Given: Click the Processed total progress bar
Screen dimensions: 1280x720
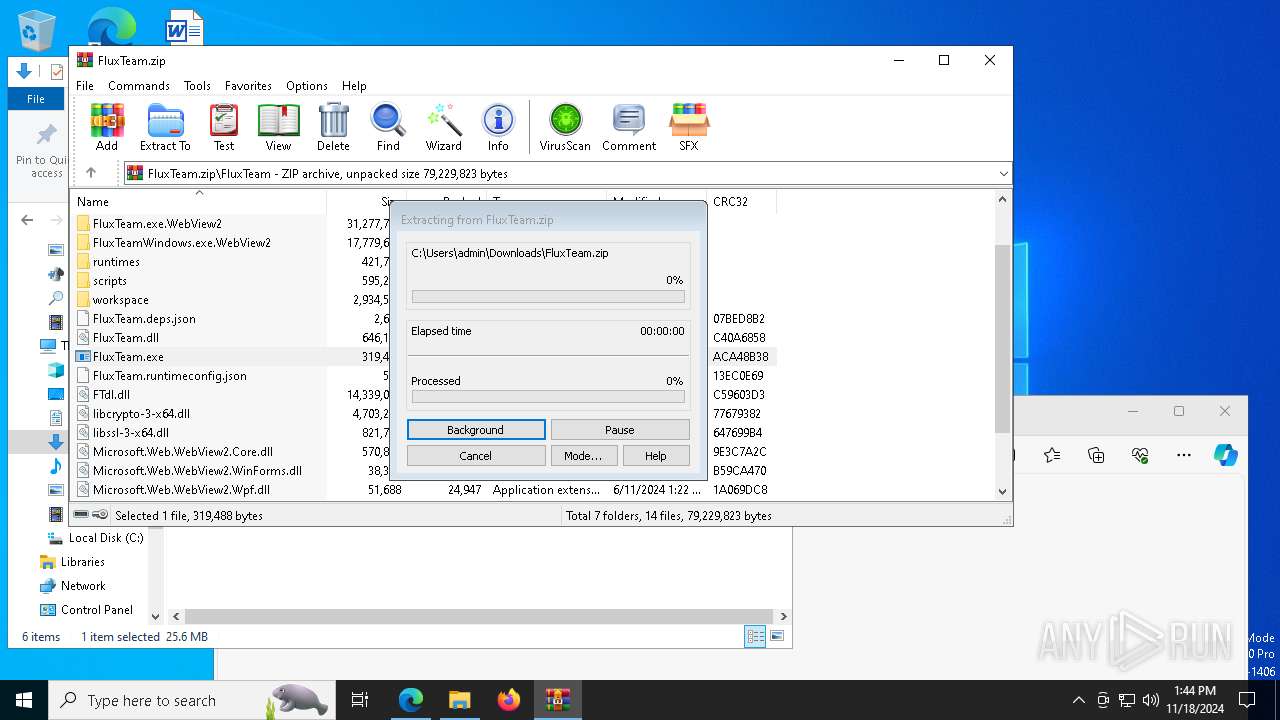Looking at the screenshot, I should pos(548,397).
